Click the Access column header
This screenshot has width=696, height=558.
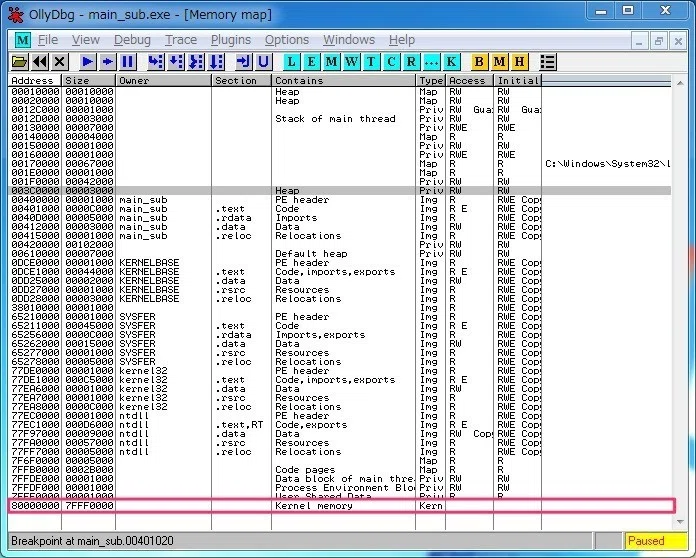(x=469, y=81)
